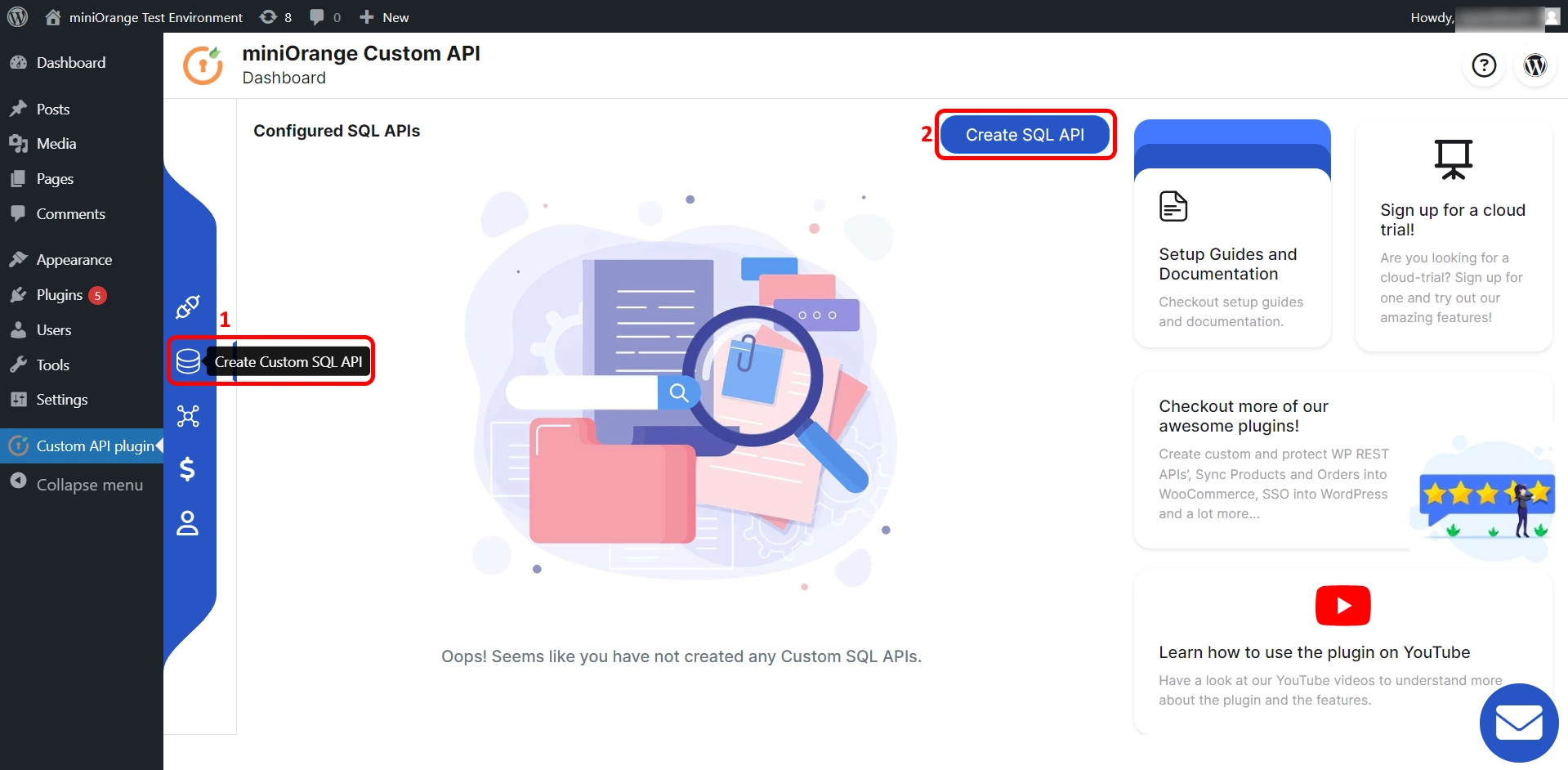Click the document icon on Setup Guides card
Image resolution: width=1568 pixels, height=770 pixels.
[1173, 206]
